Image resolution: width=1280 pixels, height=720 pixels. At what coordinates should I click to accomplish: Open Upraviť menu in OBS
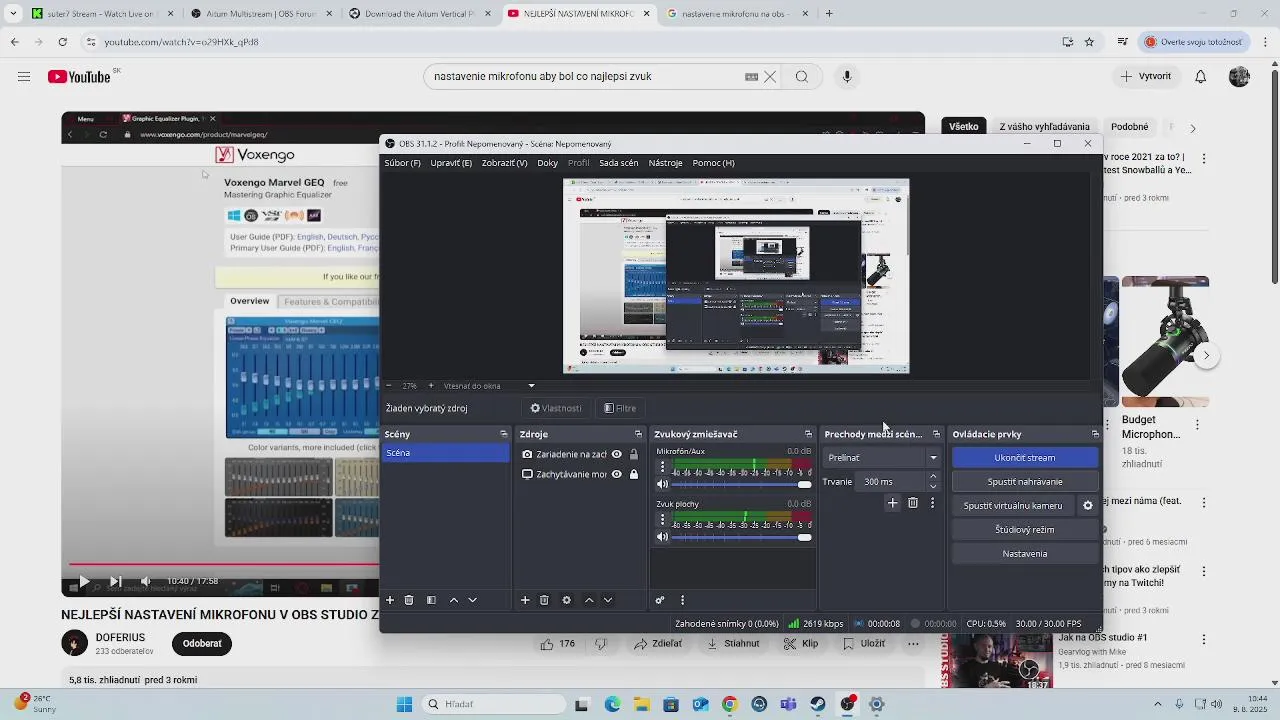click(451, 163)
